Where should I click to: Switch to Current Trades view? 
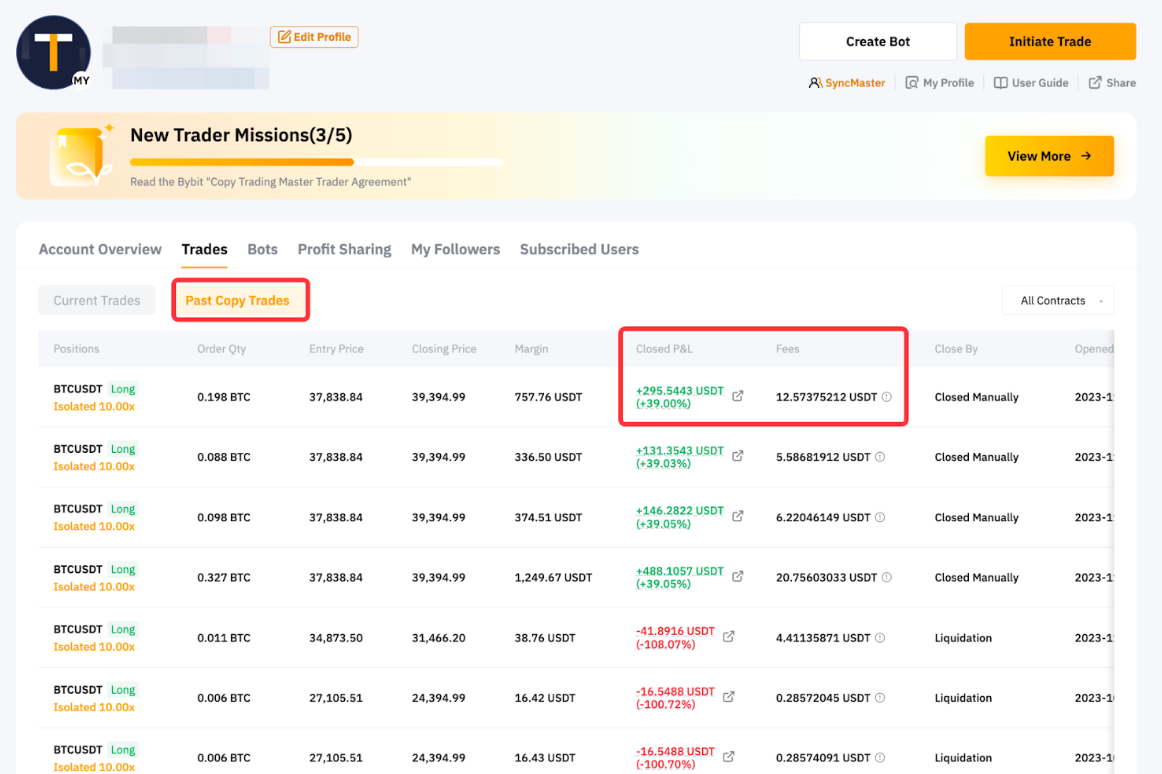pyautogui.click(x=97, y=301)
